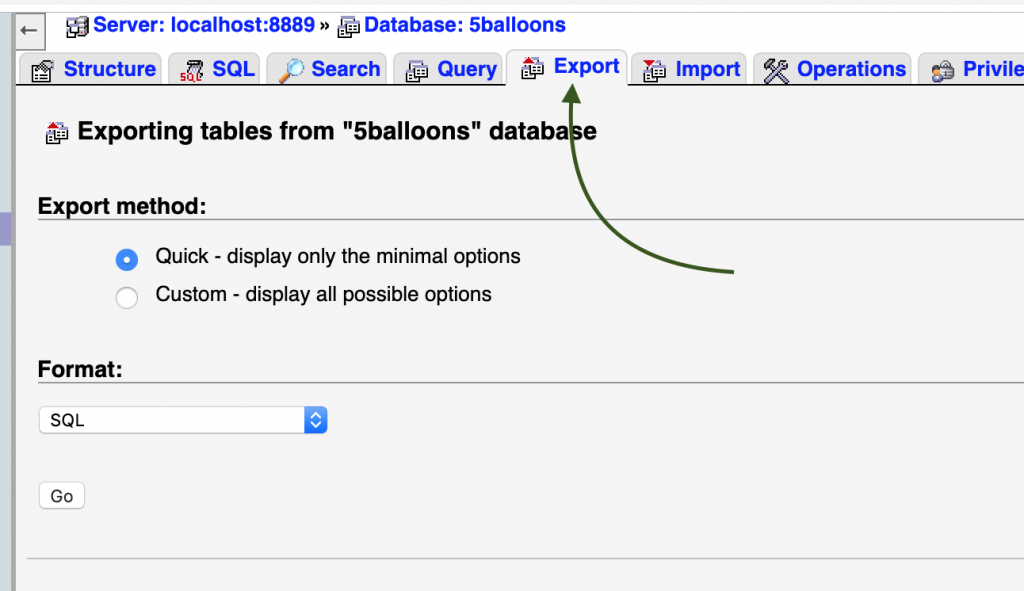This screenshot has height=591, width=1024.
Task: Open the Operations tab
Action: point(850,69)
